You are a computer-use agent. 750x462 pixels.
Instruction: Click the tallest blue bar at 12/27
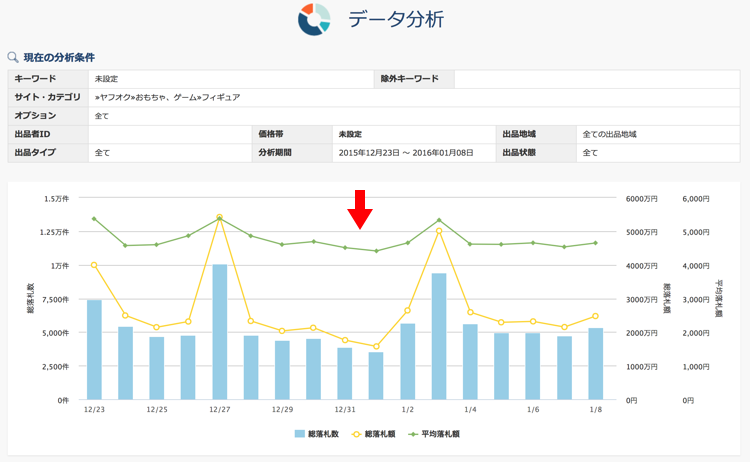219,331
